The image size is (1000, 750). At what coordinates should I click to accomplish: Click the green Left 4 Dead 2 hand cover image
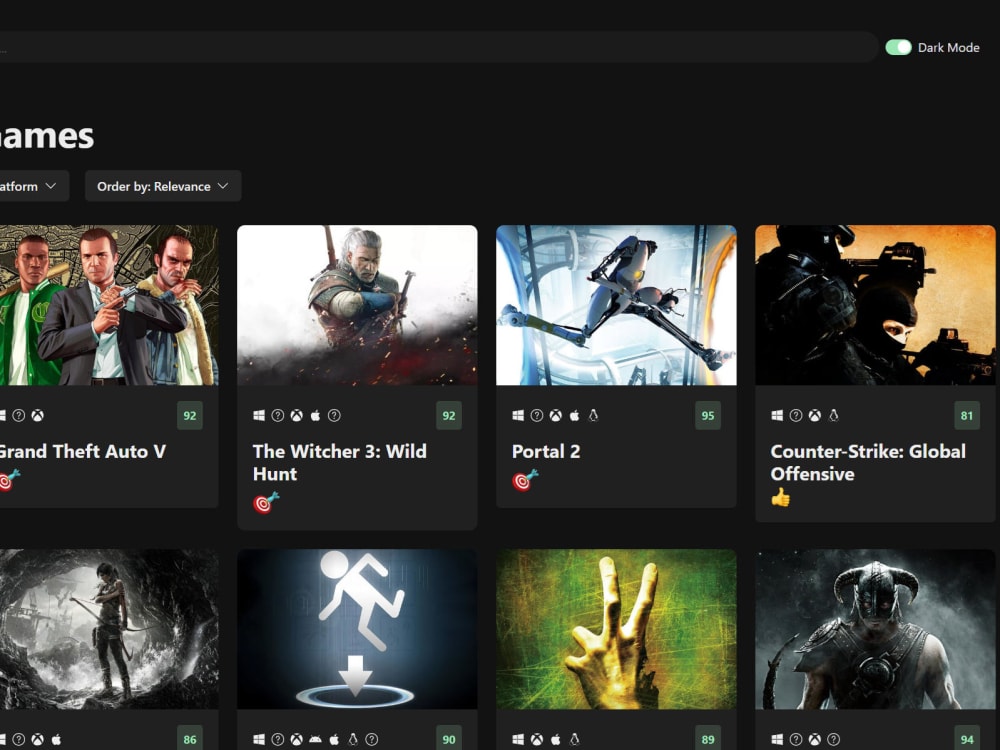tap(616, 629)
